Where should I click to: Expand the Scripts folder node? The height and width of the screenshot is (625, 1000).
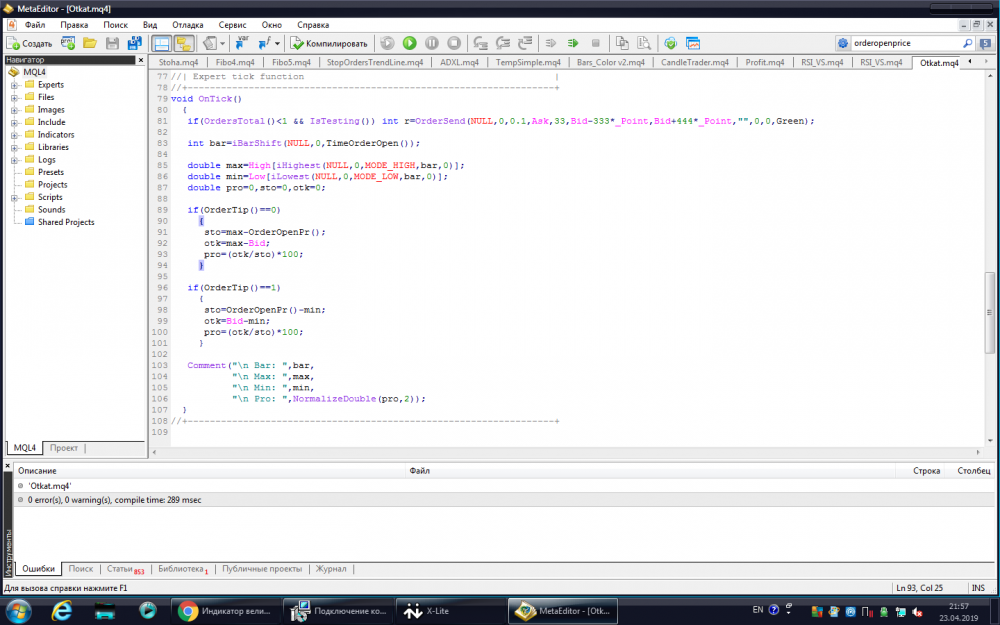pos(14,197)
